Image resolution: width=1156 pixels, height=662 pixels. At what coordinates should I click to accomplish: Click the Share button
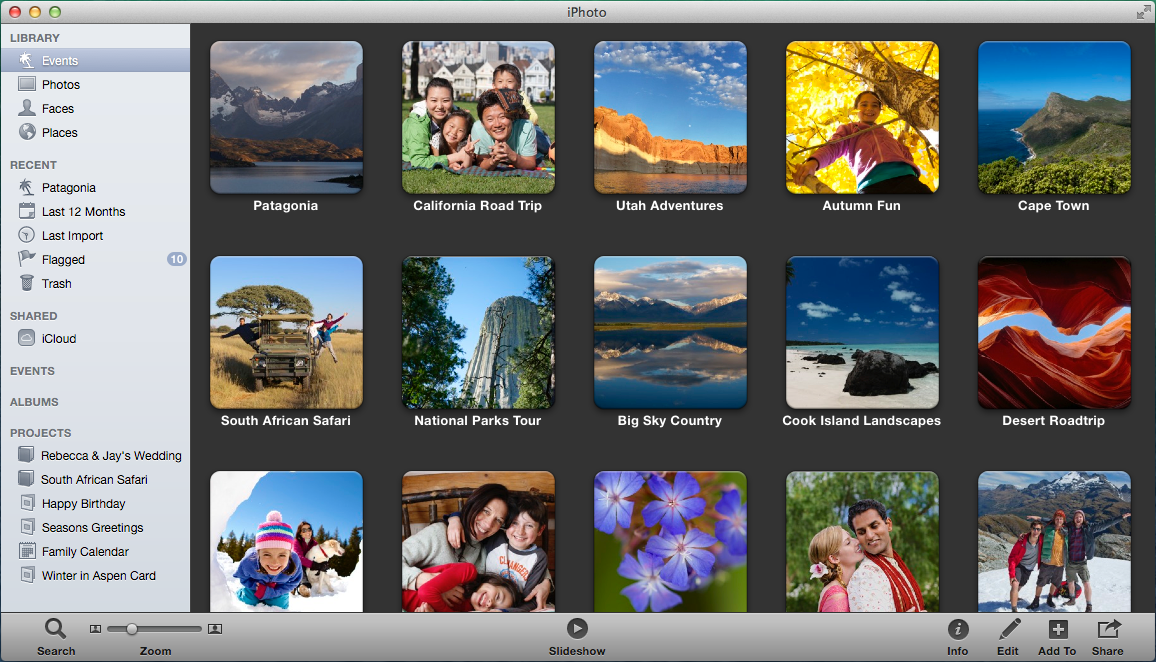[x=1108, y=629]
